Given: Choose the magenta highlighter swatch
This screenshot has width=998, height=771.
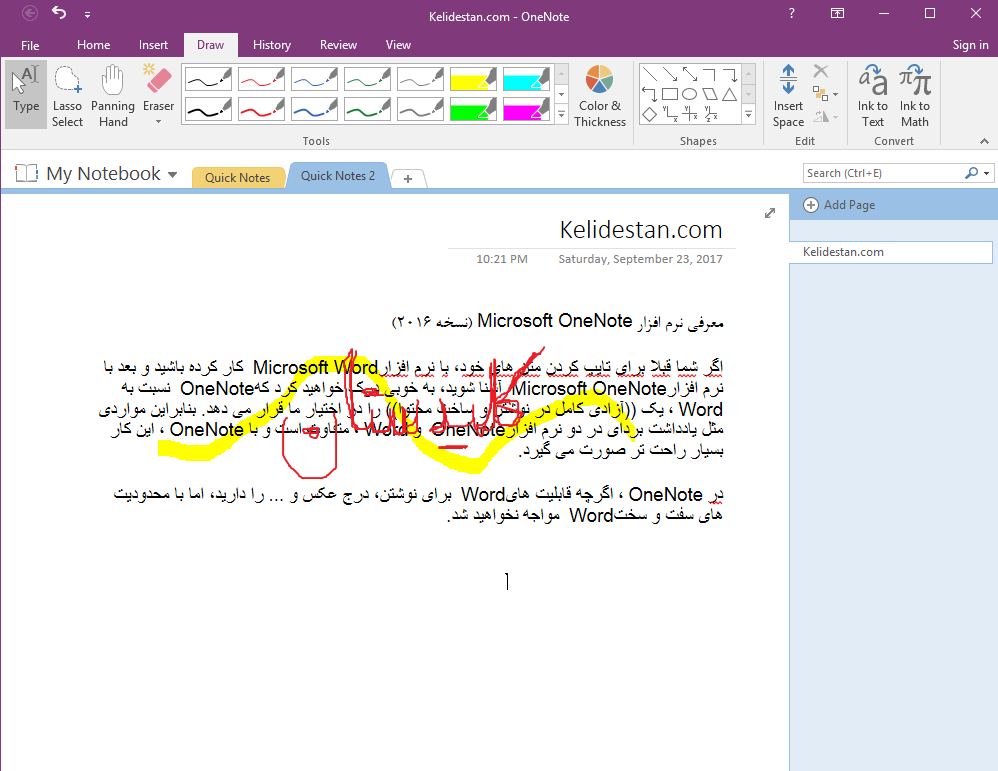Looking at the screenshot, I should [x=525, y=109].
